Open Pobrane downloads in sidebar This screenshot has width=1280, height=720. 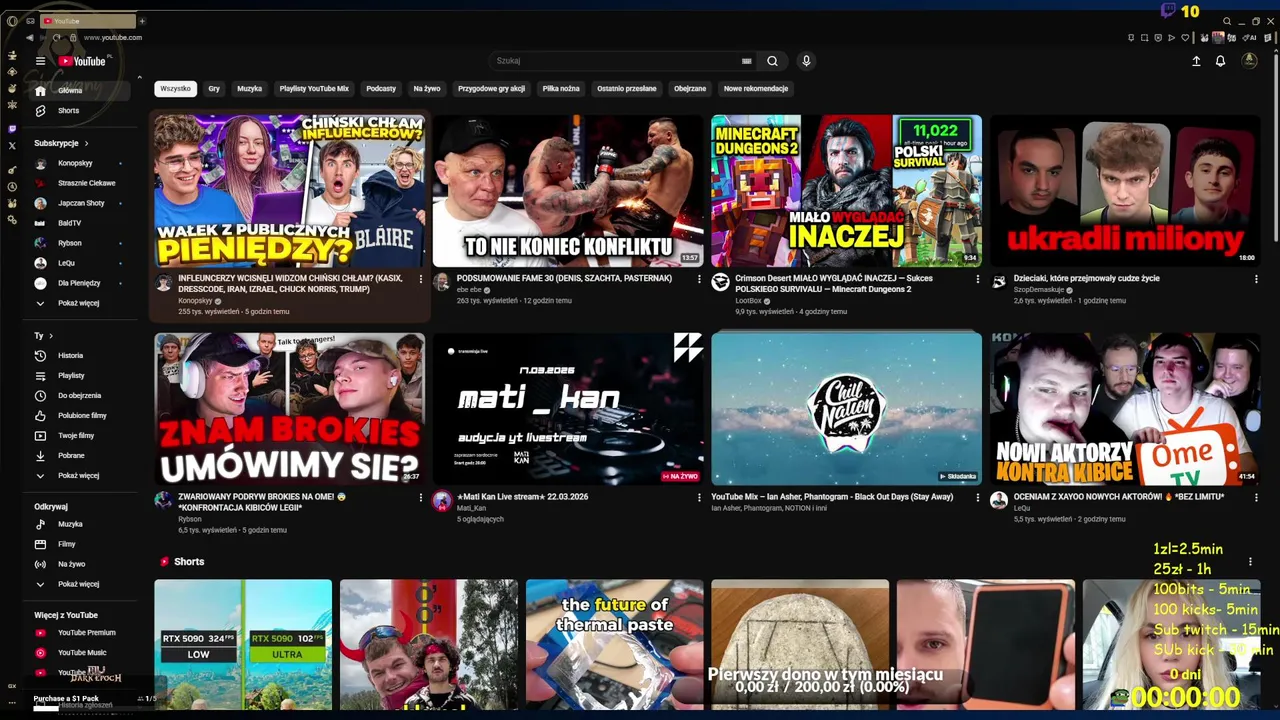[80, 456]
